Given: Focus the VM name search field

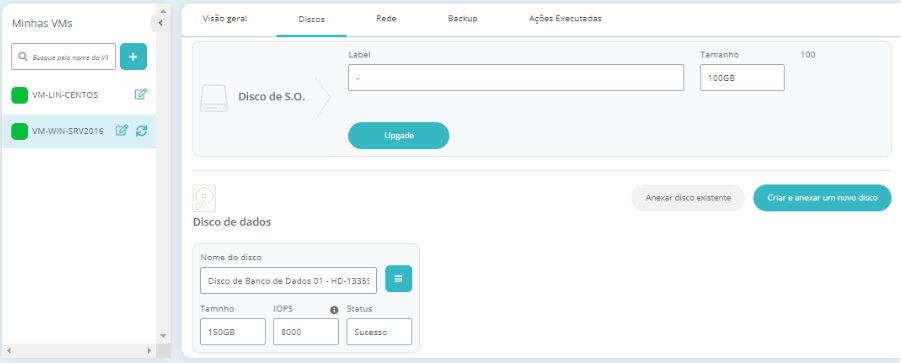Looking at the screenshot, I should [x=64, y=57].
